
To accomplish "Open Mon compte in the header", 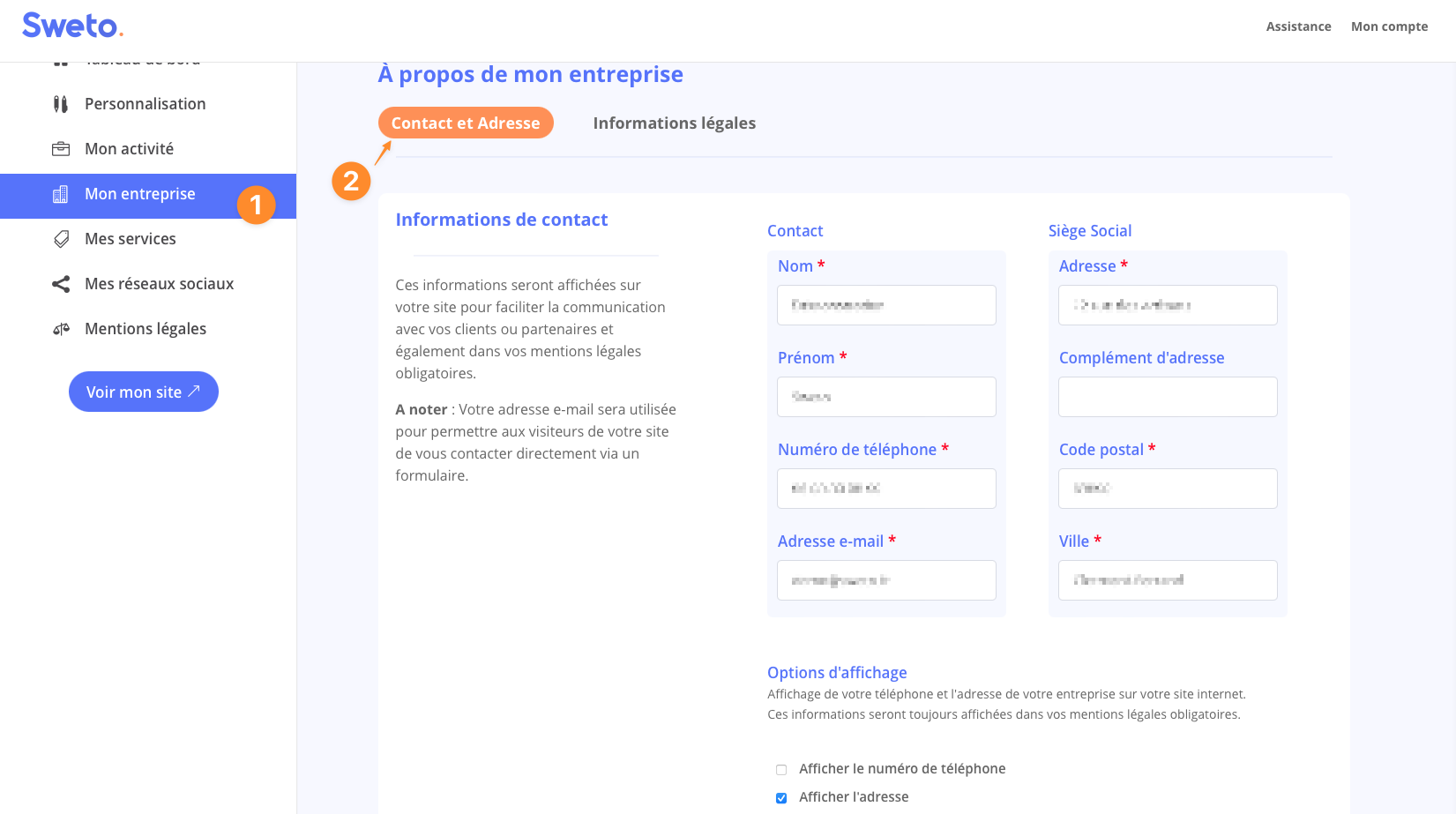I will tap(1389, 26).
